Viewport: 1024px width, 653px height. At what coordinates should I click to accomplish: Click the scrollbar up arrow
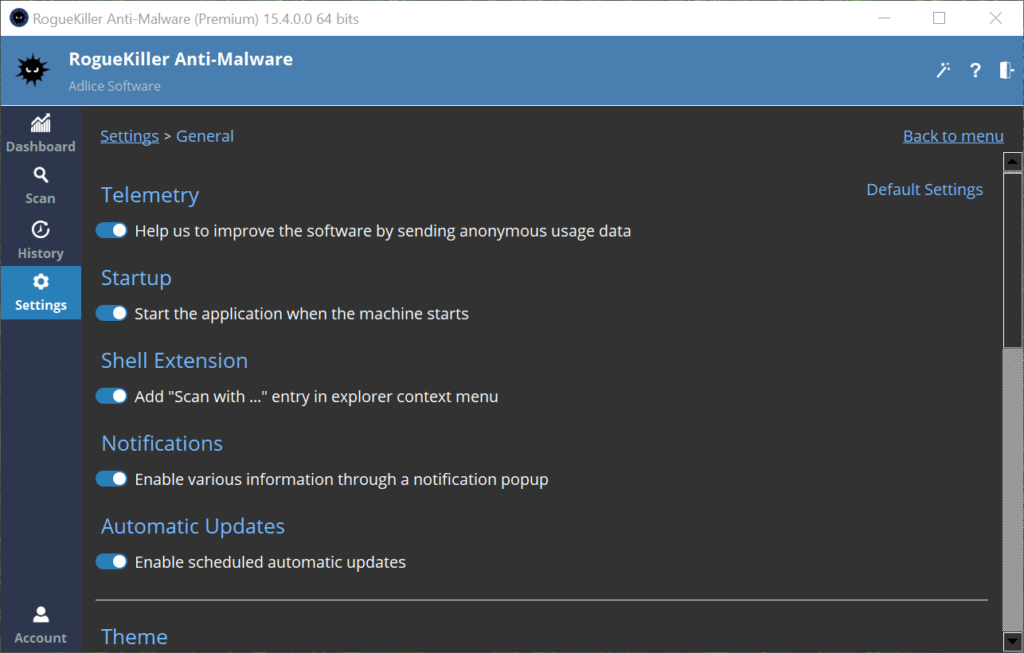pos(1012,161)
